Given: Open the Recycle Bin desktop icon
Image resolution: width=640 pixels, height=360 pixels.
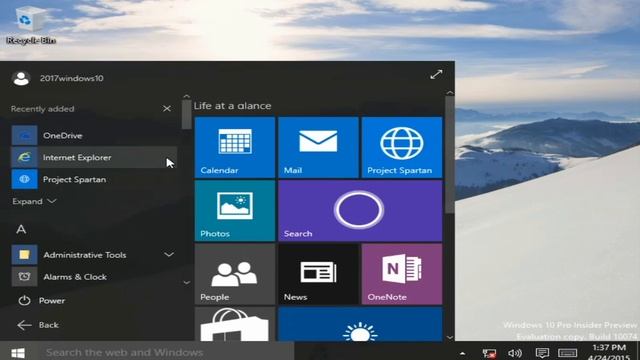Looking at the screenshot, I should [x=31, y=24].
